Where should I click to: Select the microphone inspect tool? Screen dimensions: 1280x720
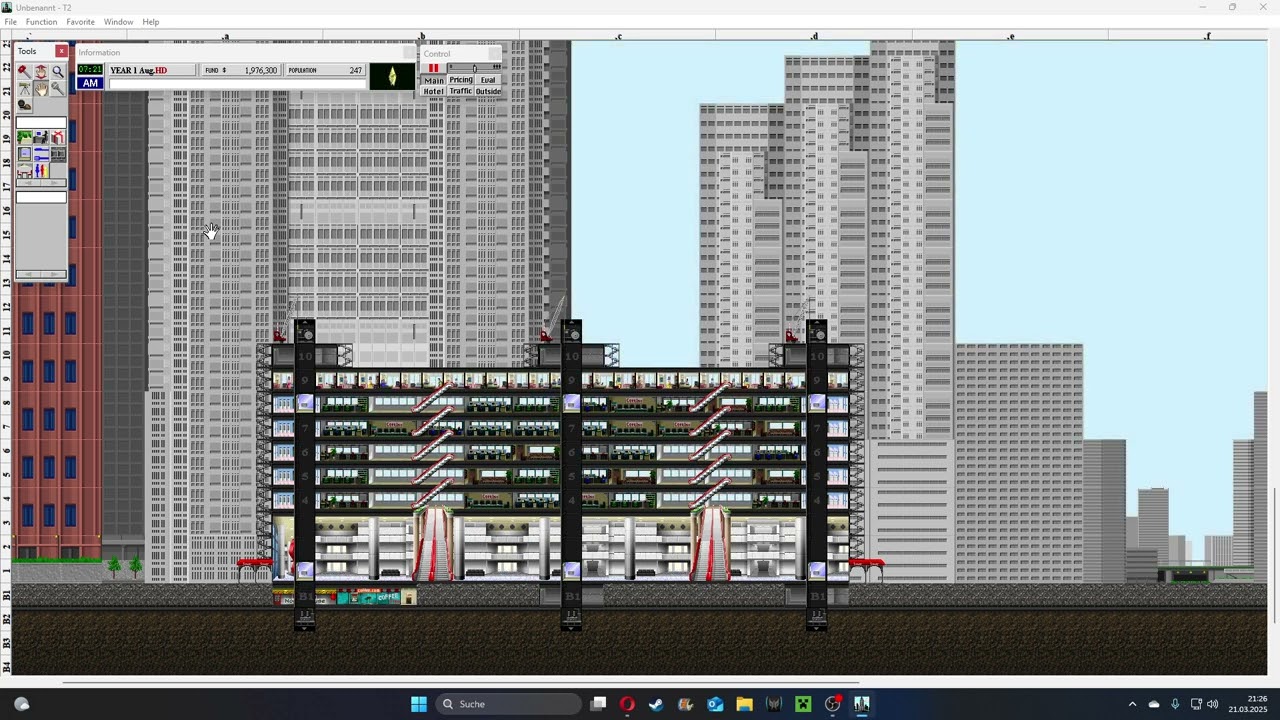pyautogui.click(x=58, y=88)
